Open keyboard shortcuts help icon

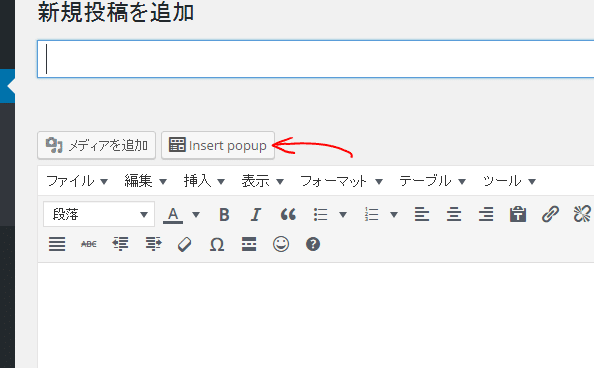(x=313, y=244)
